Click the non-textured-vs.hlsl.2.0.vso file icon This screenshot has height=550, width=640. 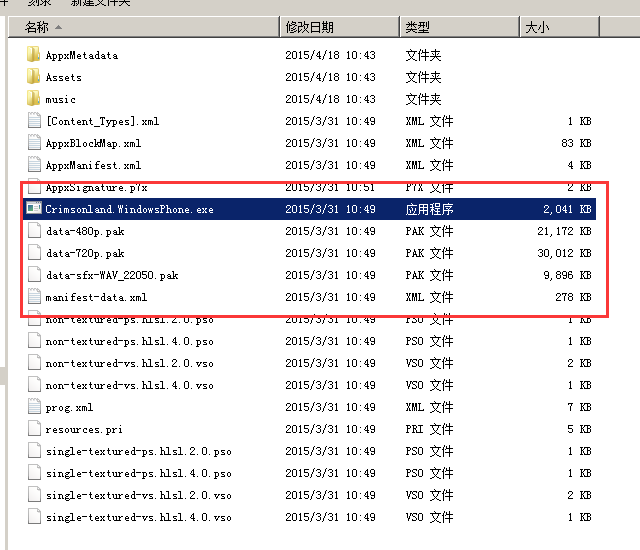pyautogui.click(x=34, y=363)
